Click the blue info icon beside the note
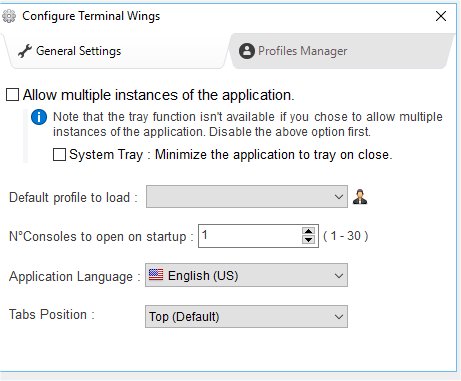Image resolution: width=461 pixels, height=381 pixels. [x=39, y=117]
